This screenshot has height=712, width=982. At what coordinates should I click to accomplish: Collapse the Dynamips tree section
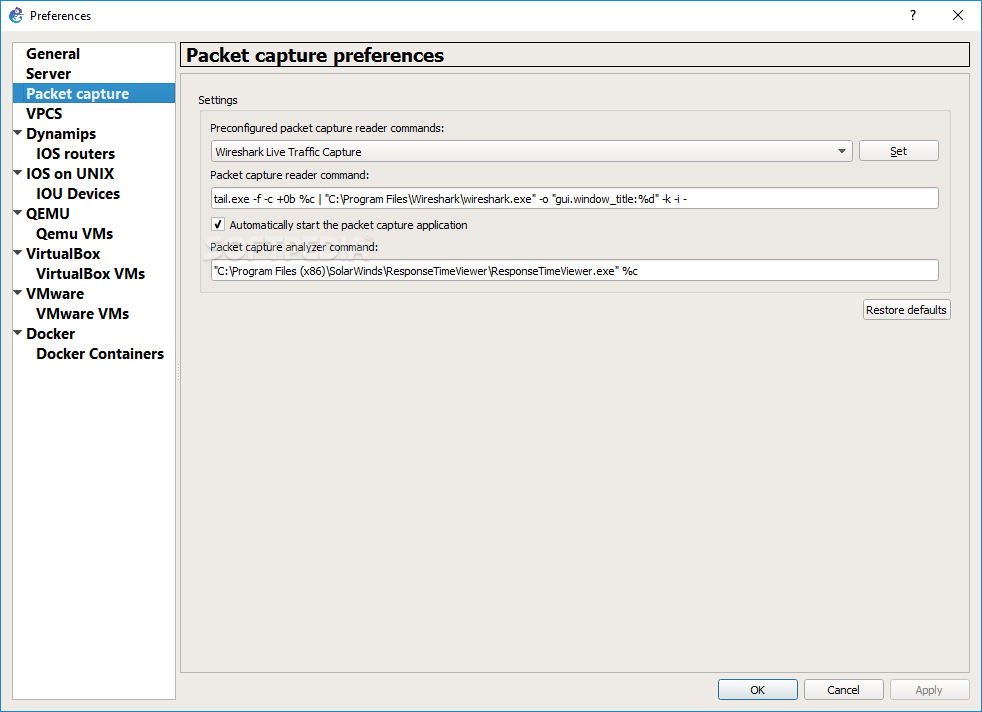pyautogui.click(x=18, y=133)
